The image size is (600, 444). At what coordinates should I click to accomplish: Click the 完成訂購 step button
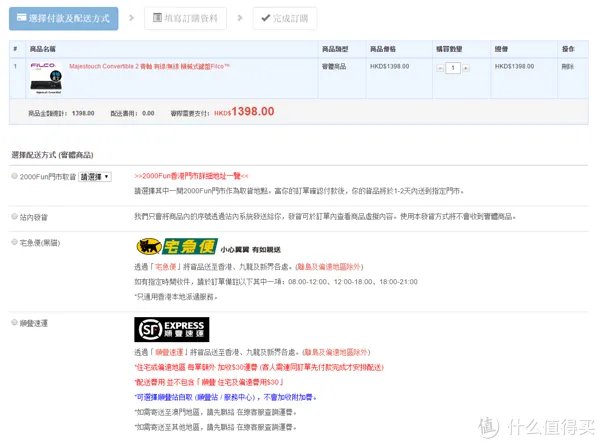(285, 18)
